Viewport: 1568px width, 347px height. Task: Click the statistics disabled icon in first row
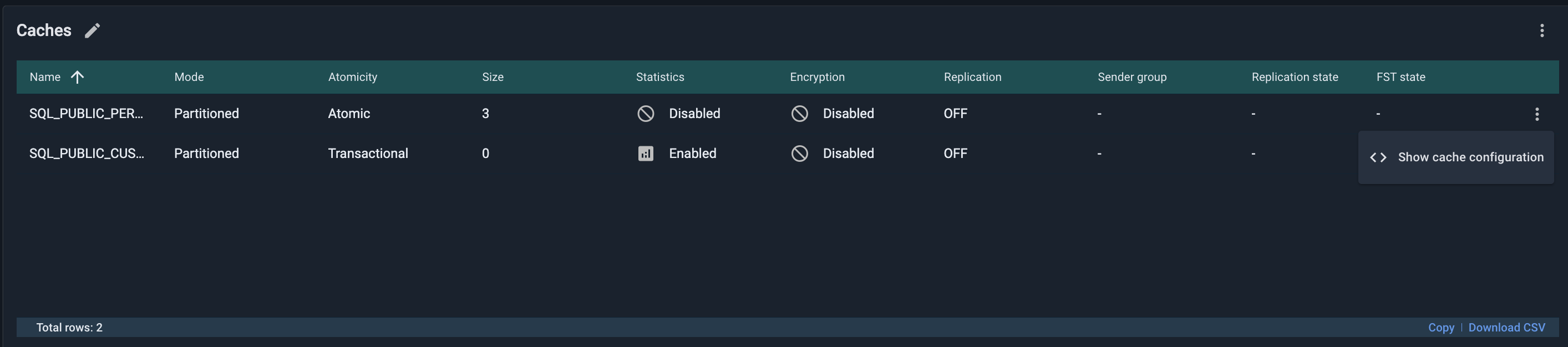click(x=645, y=114)
